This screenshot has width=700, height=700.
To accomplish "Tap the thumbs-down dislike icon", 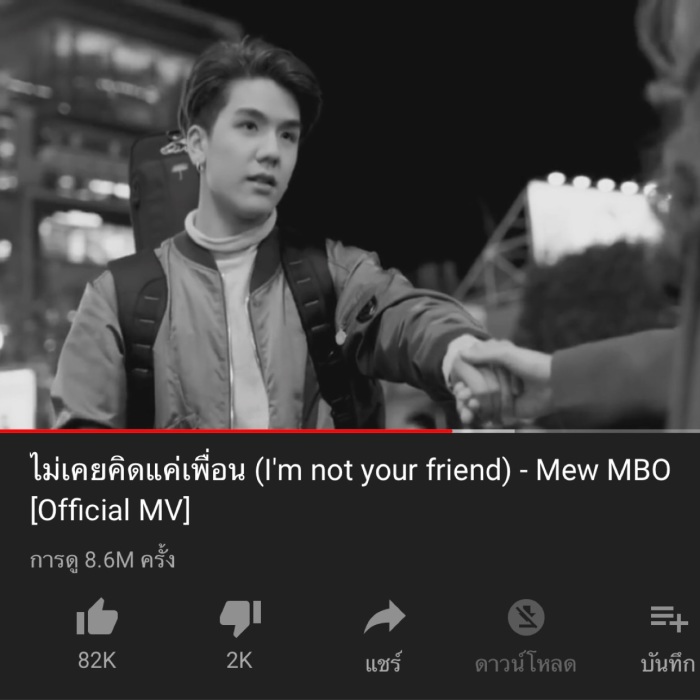I will click(240, 618).
